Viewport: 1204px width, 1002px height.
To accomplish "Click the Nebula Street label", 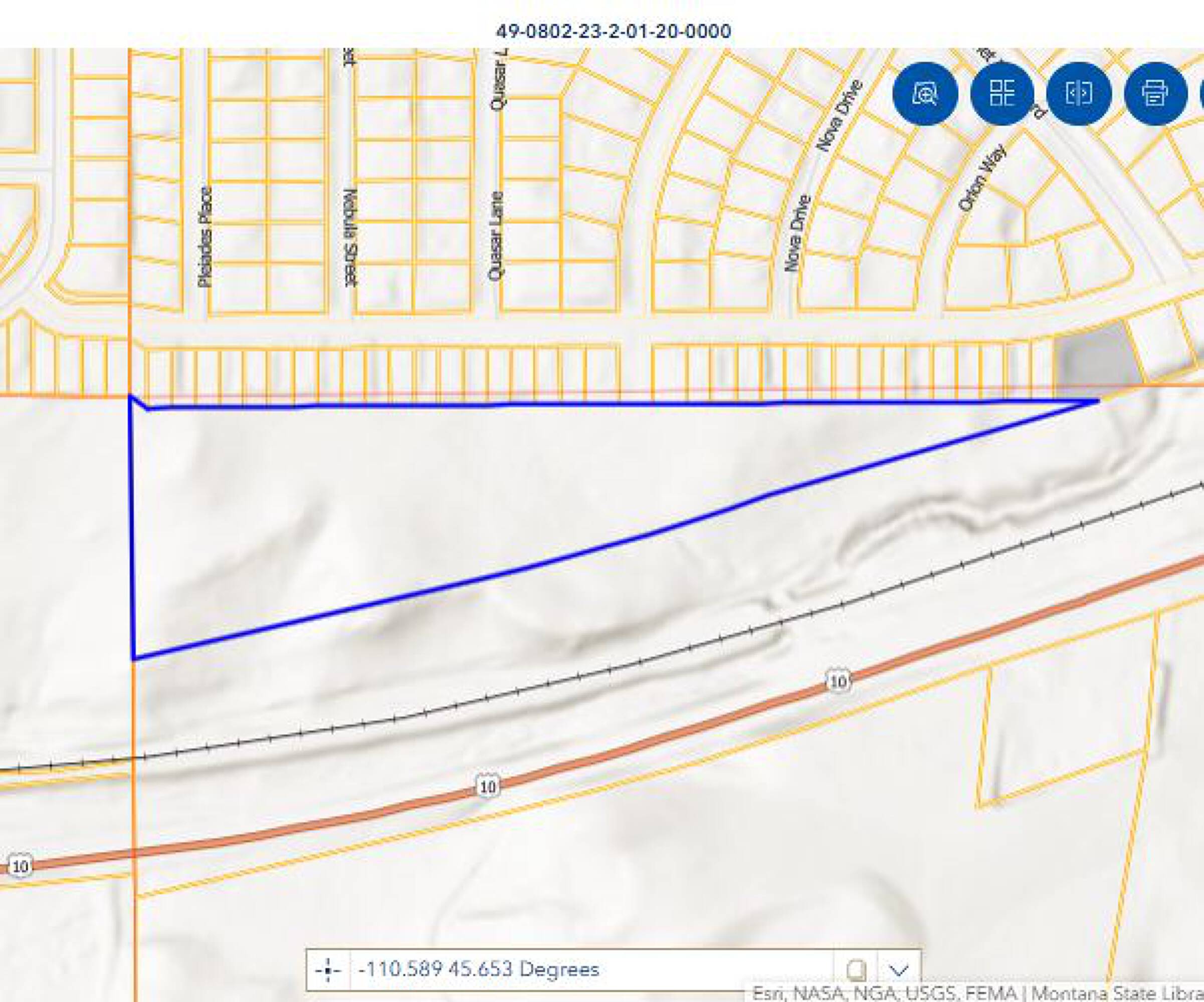I will (350, 238).
